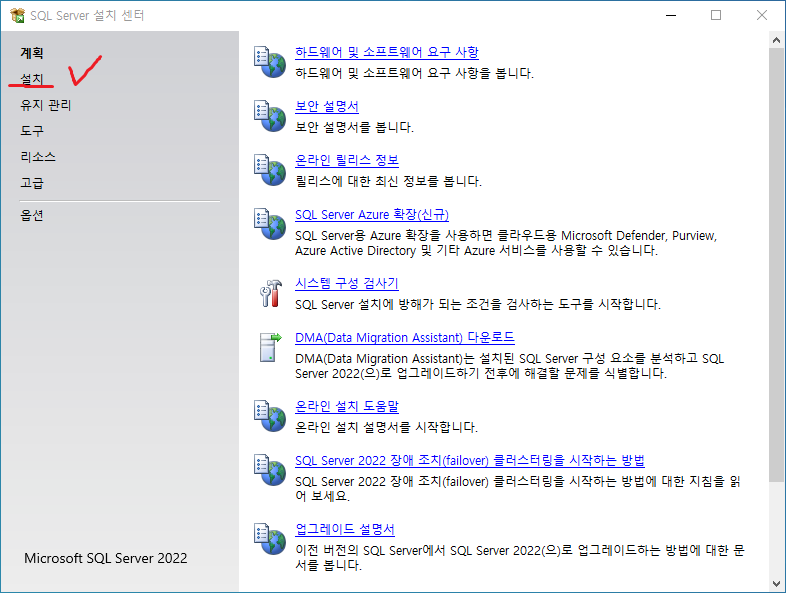Click scrollbar up arrow
This screenshot has height=593, width=786.
click(776, 40)
